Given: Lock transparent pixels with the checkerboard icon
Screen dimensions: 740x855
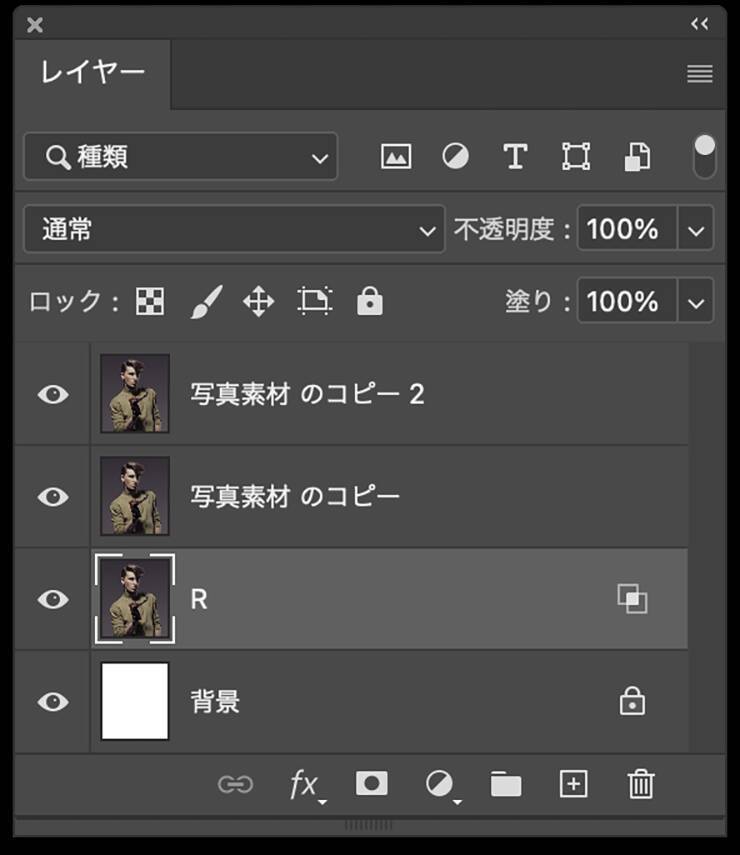Looking at the screenshot, I should [x=150, y=302].
